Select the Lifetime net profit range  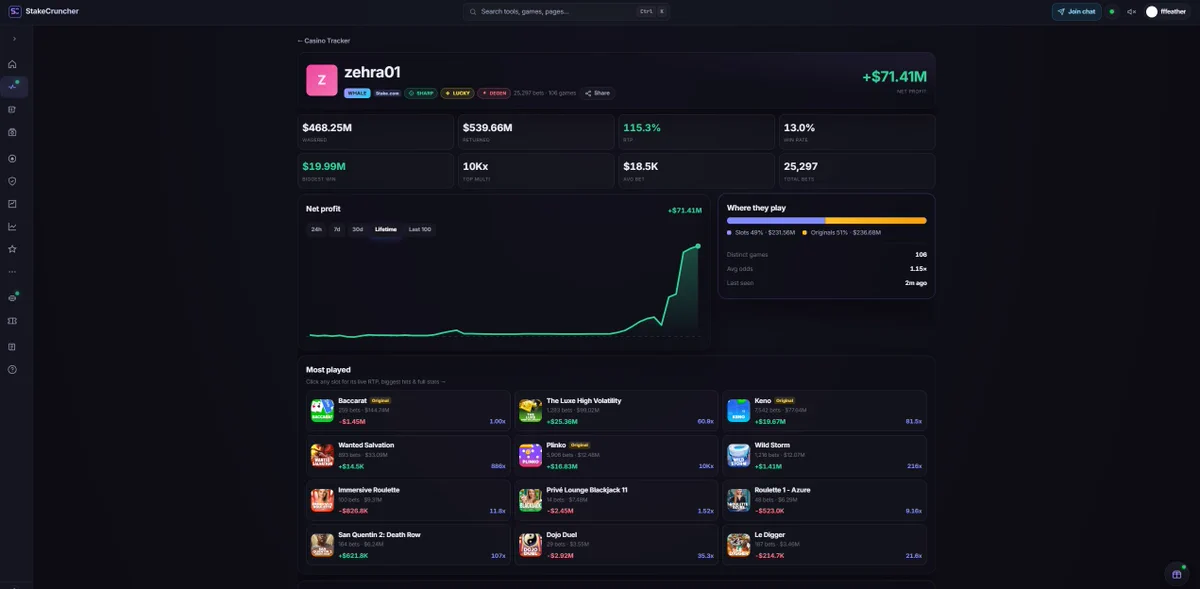(x=386, y=229)
